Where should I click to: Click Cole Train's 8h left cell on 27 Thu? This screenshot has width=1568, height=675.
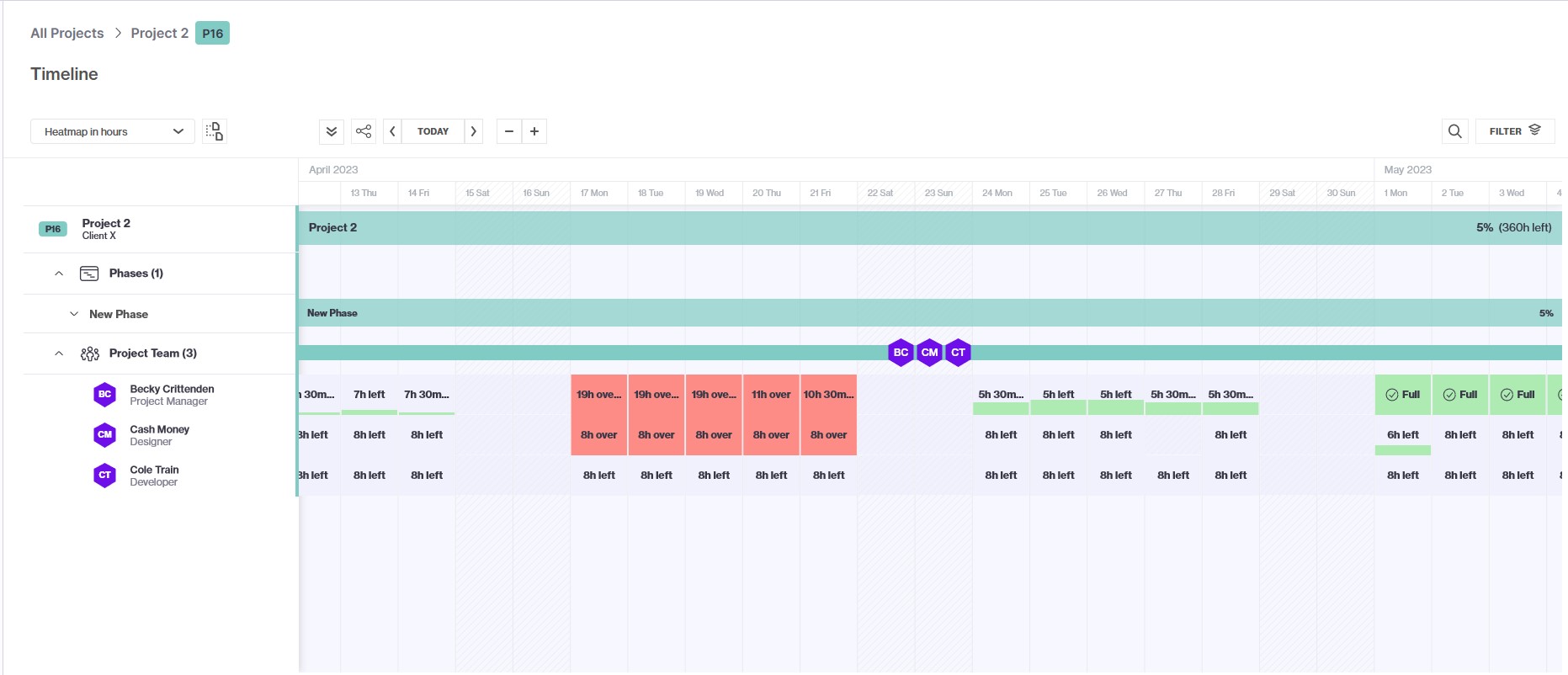click(1173, 476)
